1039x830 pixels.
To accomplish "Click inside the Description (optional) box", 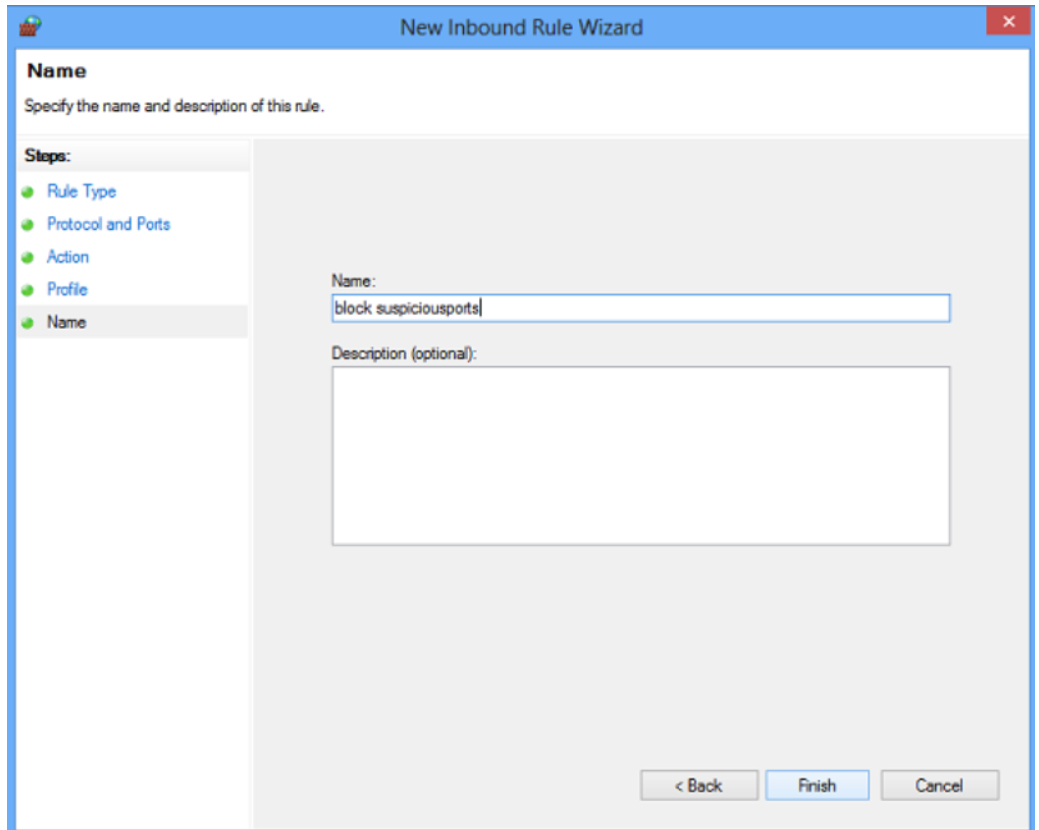I will (x=641, y=456).
